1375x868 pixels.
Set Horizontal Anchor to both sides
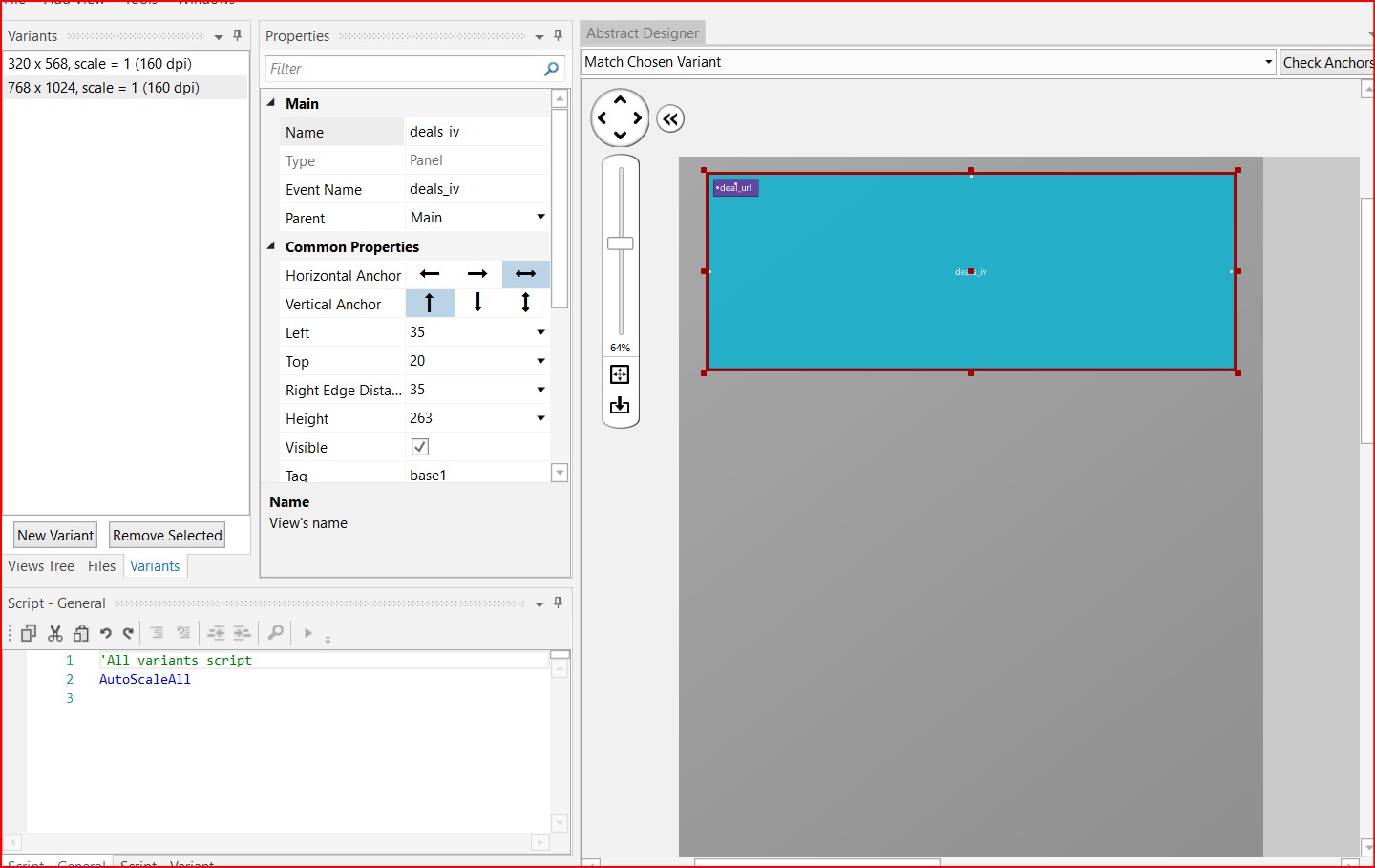tap(526, 274)
